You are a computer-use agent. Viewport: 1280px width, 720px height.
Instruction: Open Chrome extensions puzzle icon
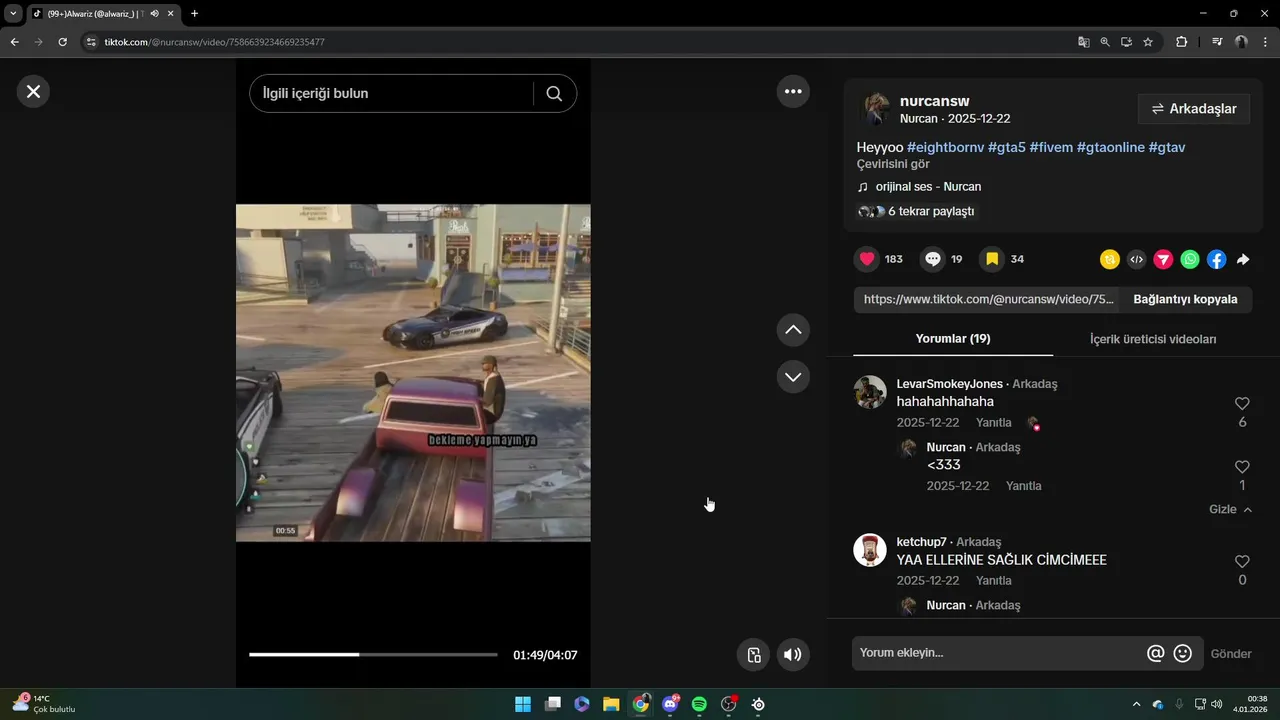click(x=1181, y=42)
